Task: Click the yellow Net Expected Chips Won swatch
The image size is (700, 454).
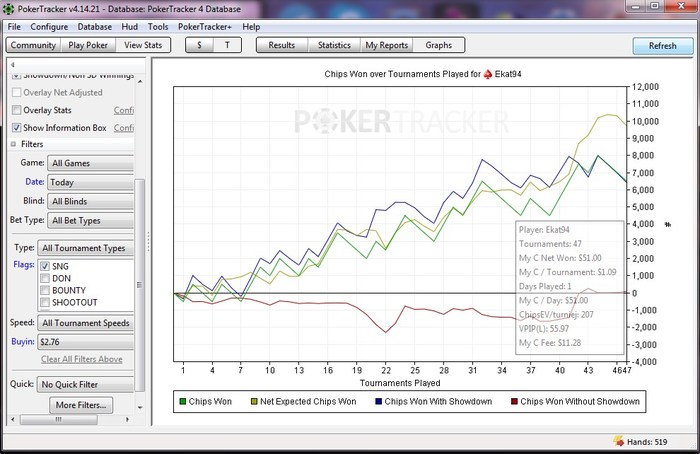Action: [254, 401]
